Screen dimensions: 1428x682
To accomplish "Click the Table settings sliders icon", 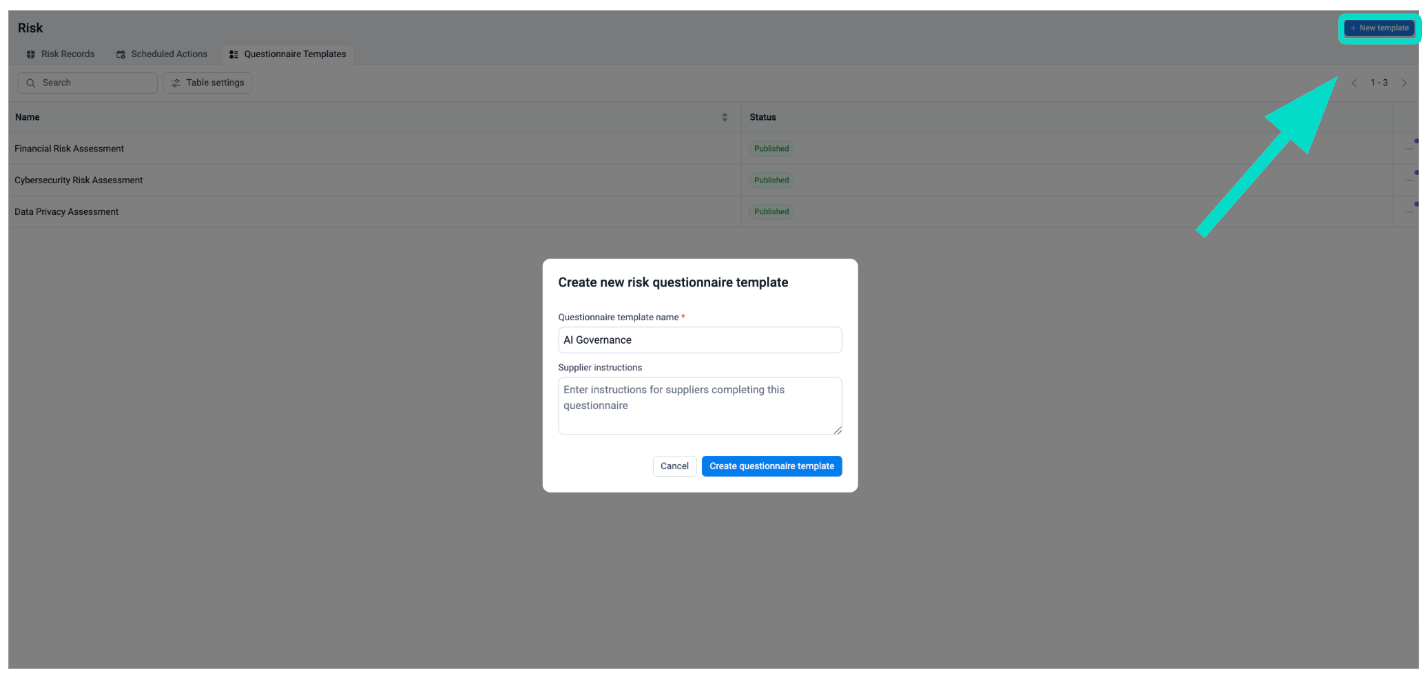I will (x=176, y=83).
